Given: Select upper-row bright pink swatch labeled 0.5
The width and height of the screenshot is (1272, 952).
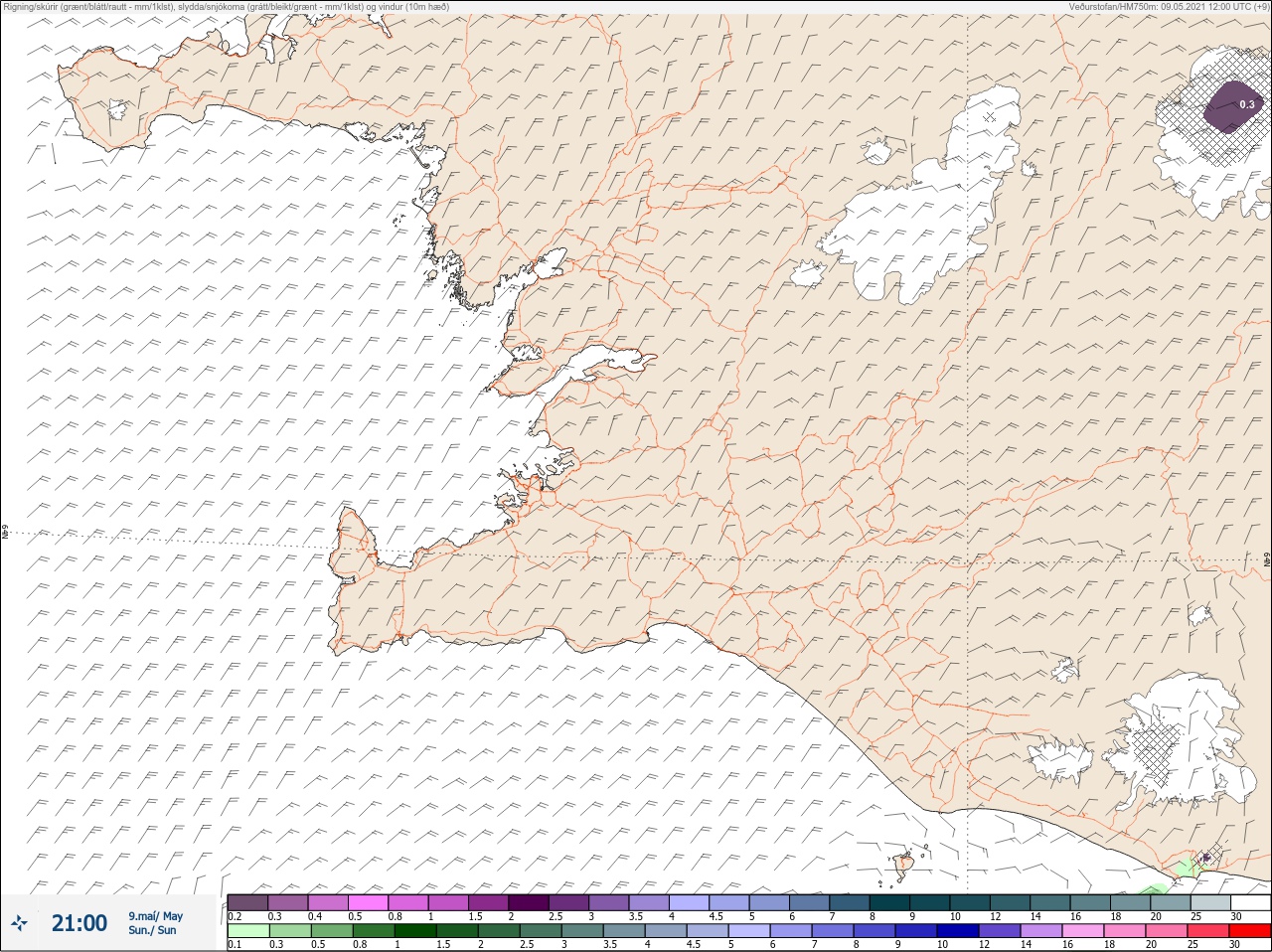Looking at the screenshot, I should [369, 902].
